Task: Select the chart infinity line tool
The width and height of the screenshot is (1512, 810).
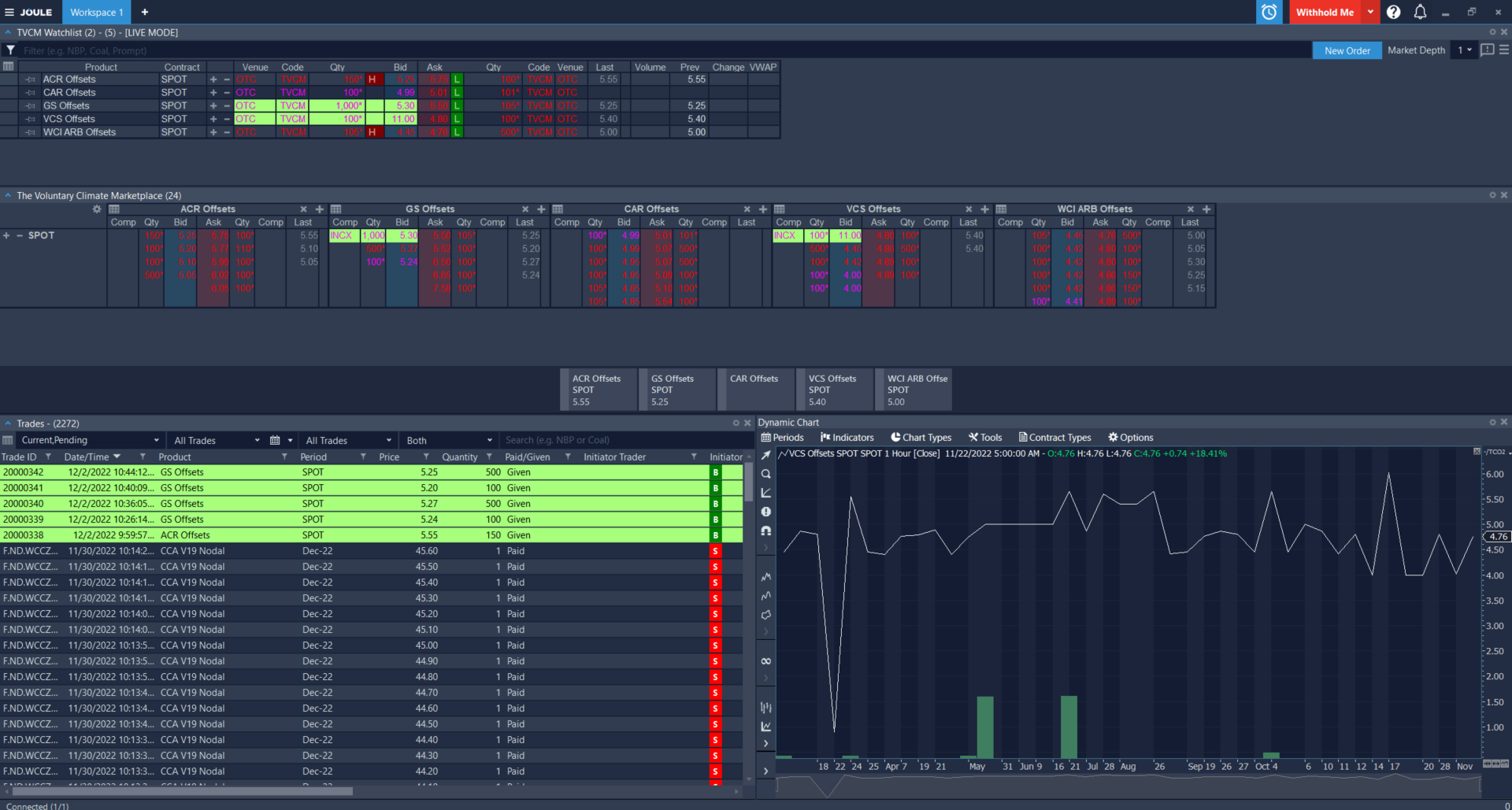Action: pos(765,661)
